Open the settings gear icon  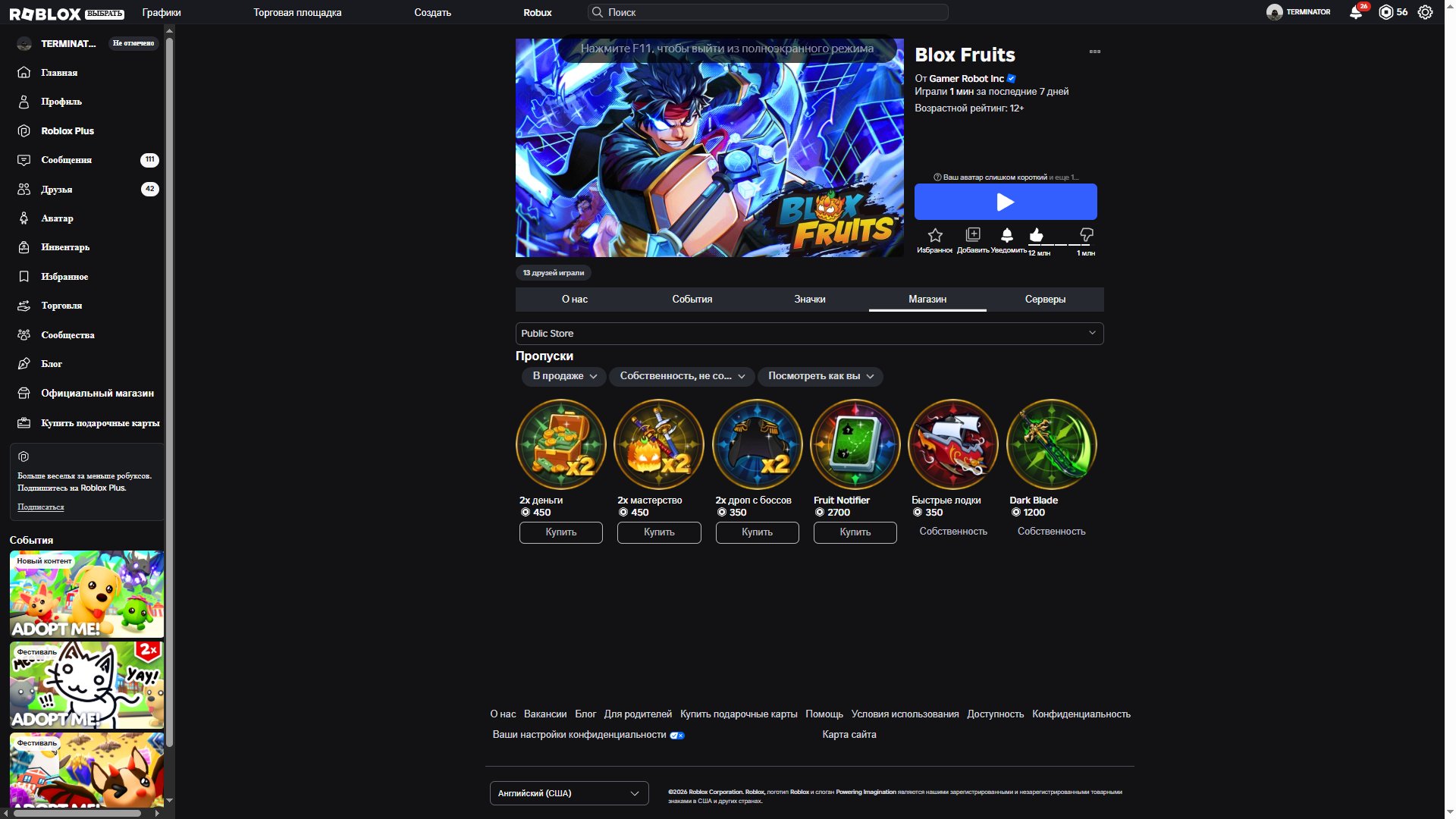[1425, 12]
